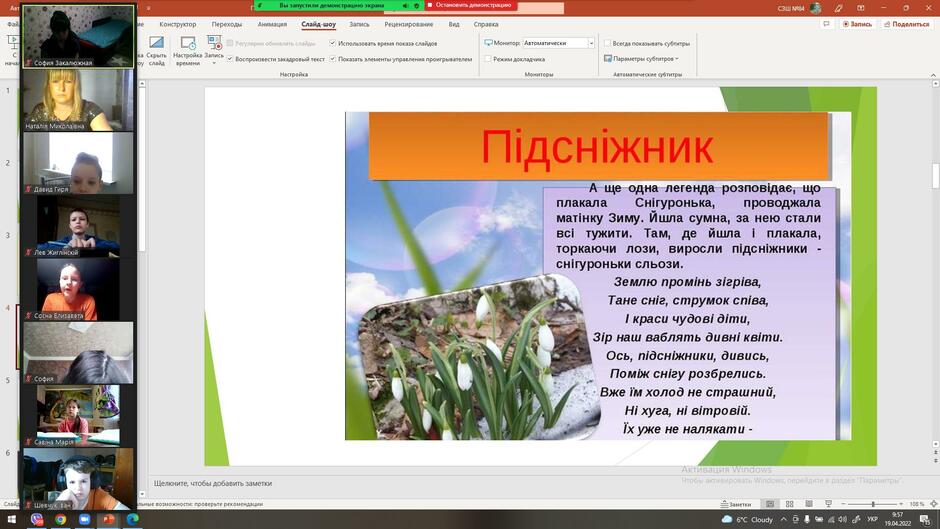The height and width of the screenshot is (529, 940).
Task: Click the Запись button at top right
Action: click(x=857, y=24)
